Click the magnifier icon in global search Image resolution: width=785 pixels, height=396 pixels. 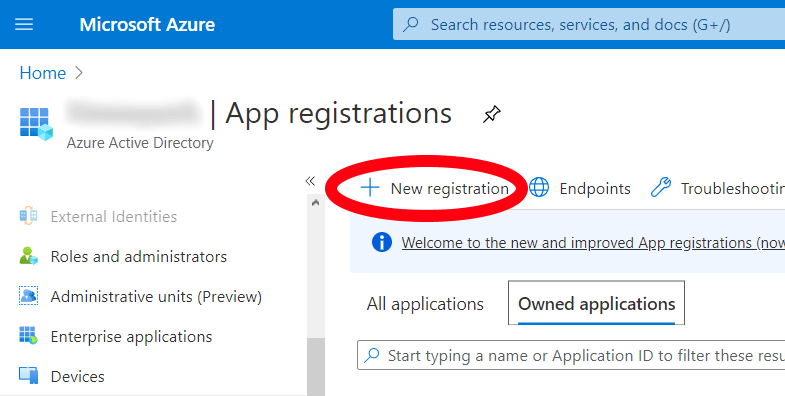point(411,24)
